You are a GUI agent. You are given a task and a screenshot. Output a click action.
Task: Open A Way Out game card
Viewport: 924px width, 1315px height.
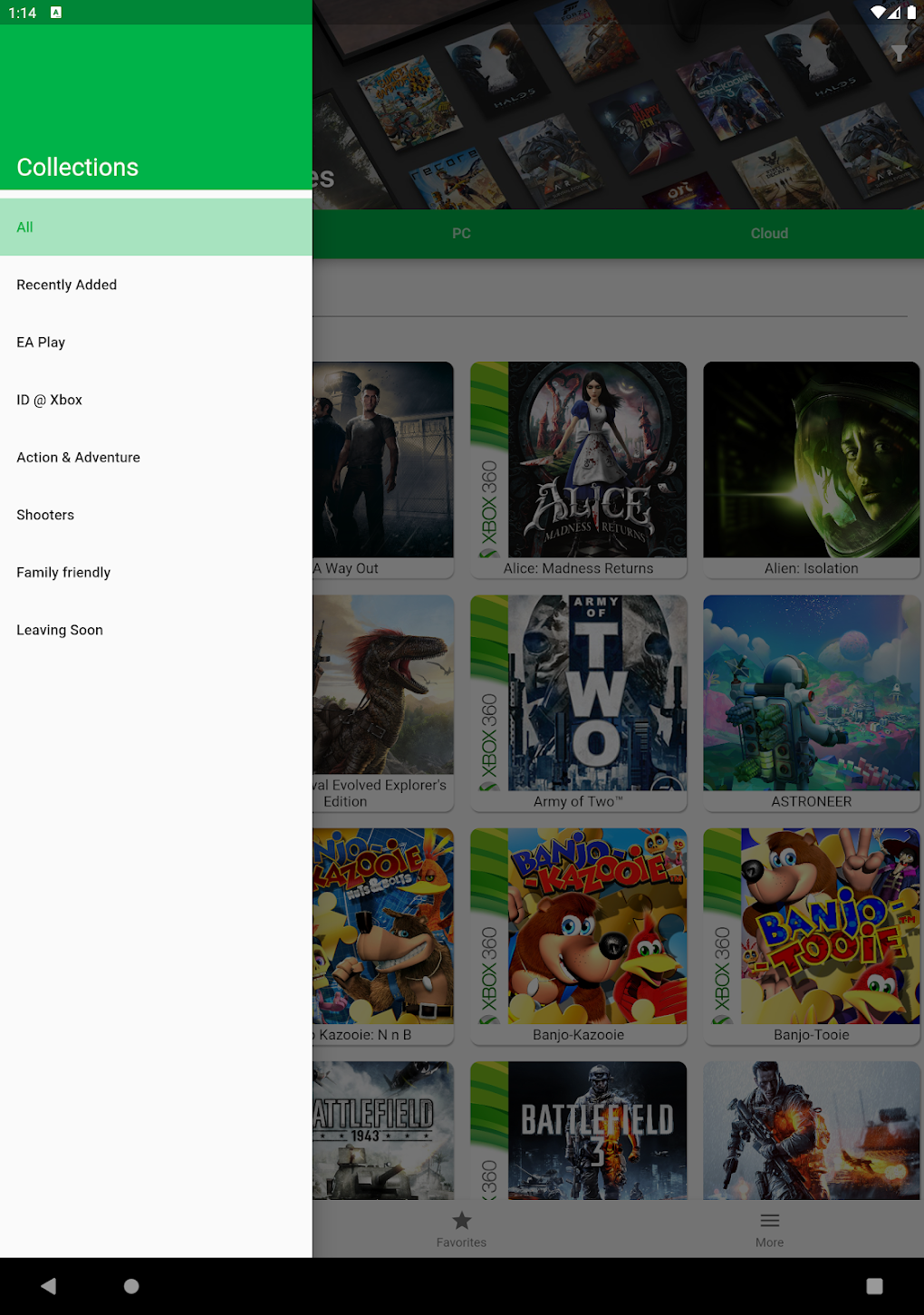tap(383, 469)
